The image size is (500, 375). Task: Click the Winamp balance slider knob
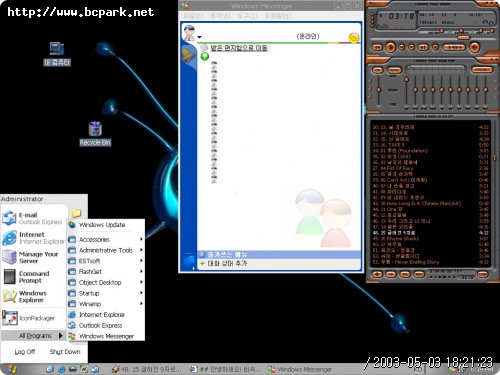point(461,31)
